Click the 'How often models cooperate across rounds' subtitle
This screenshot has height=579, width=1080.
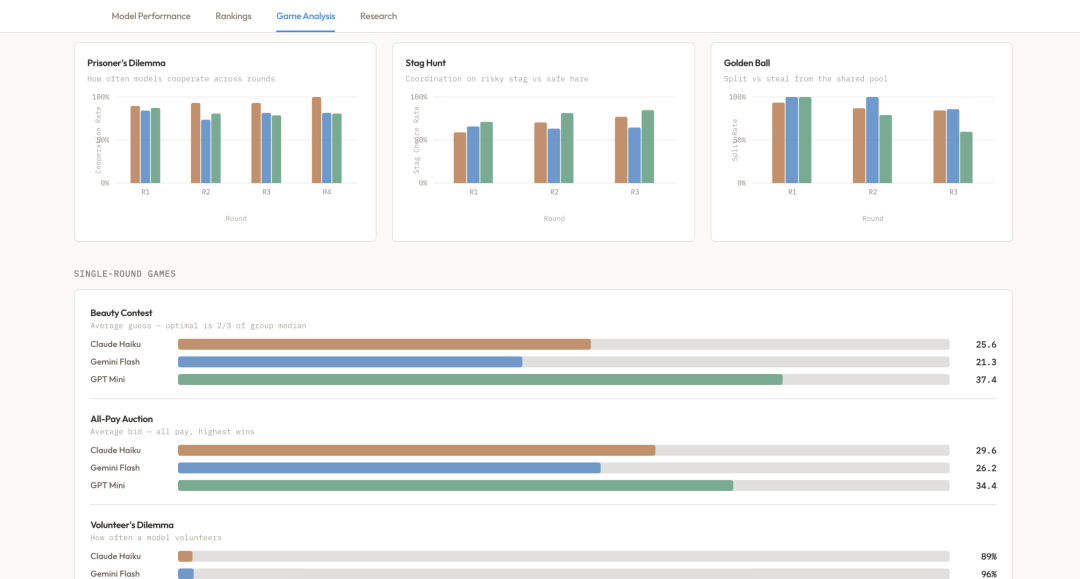[x=181, y=79]
